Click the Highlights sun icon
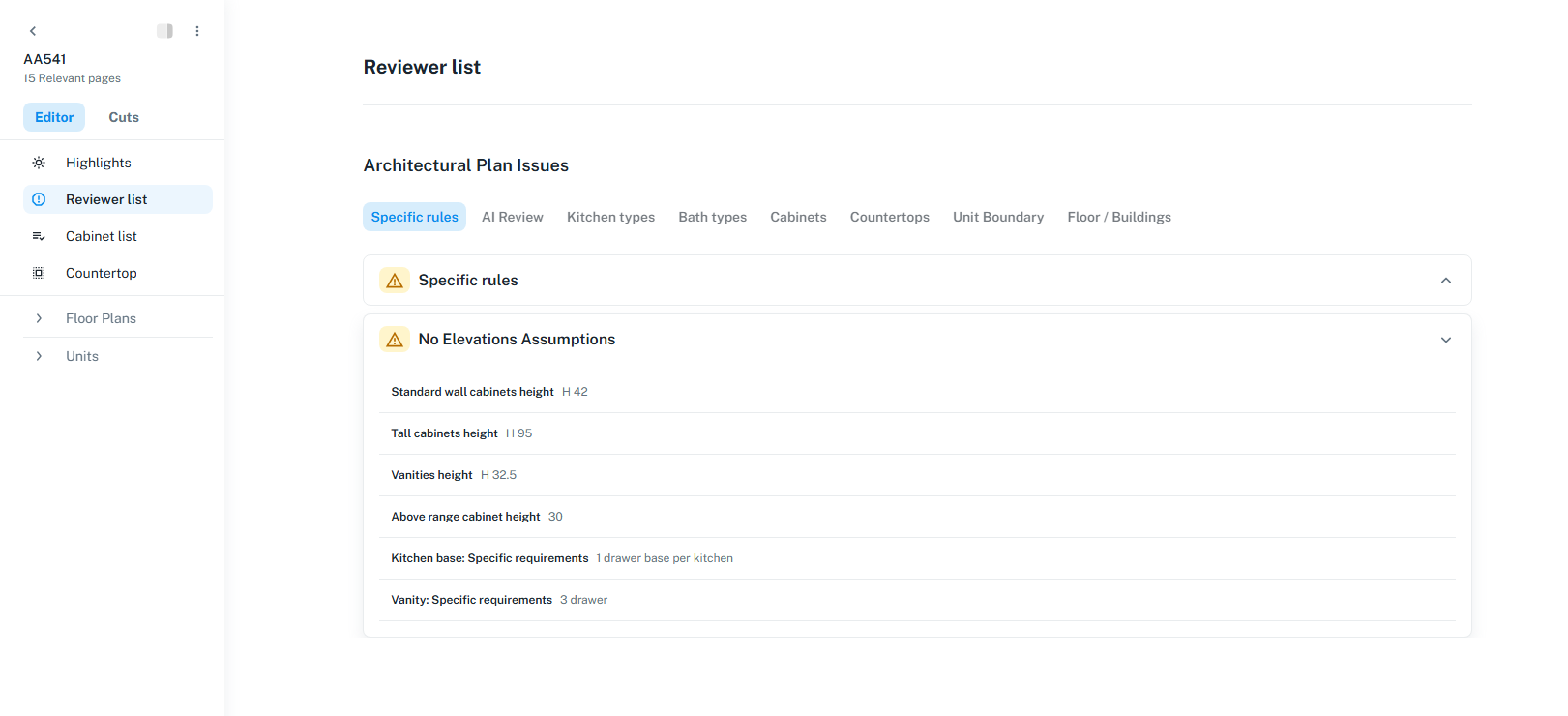Viewport: 1568px width, 716px height. pos(39,163)
